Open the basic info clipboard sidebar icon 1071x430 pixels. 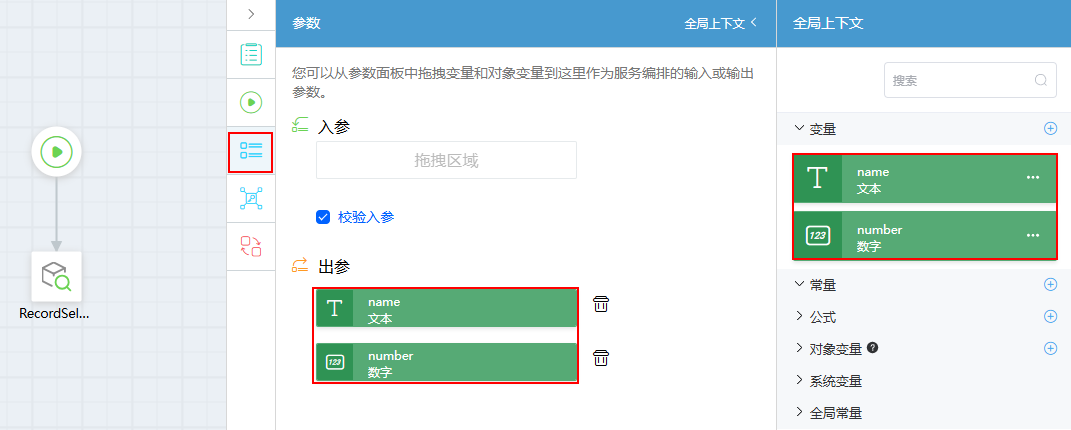pos(251,54)
